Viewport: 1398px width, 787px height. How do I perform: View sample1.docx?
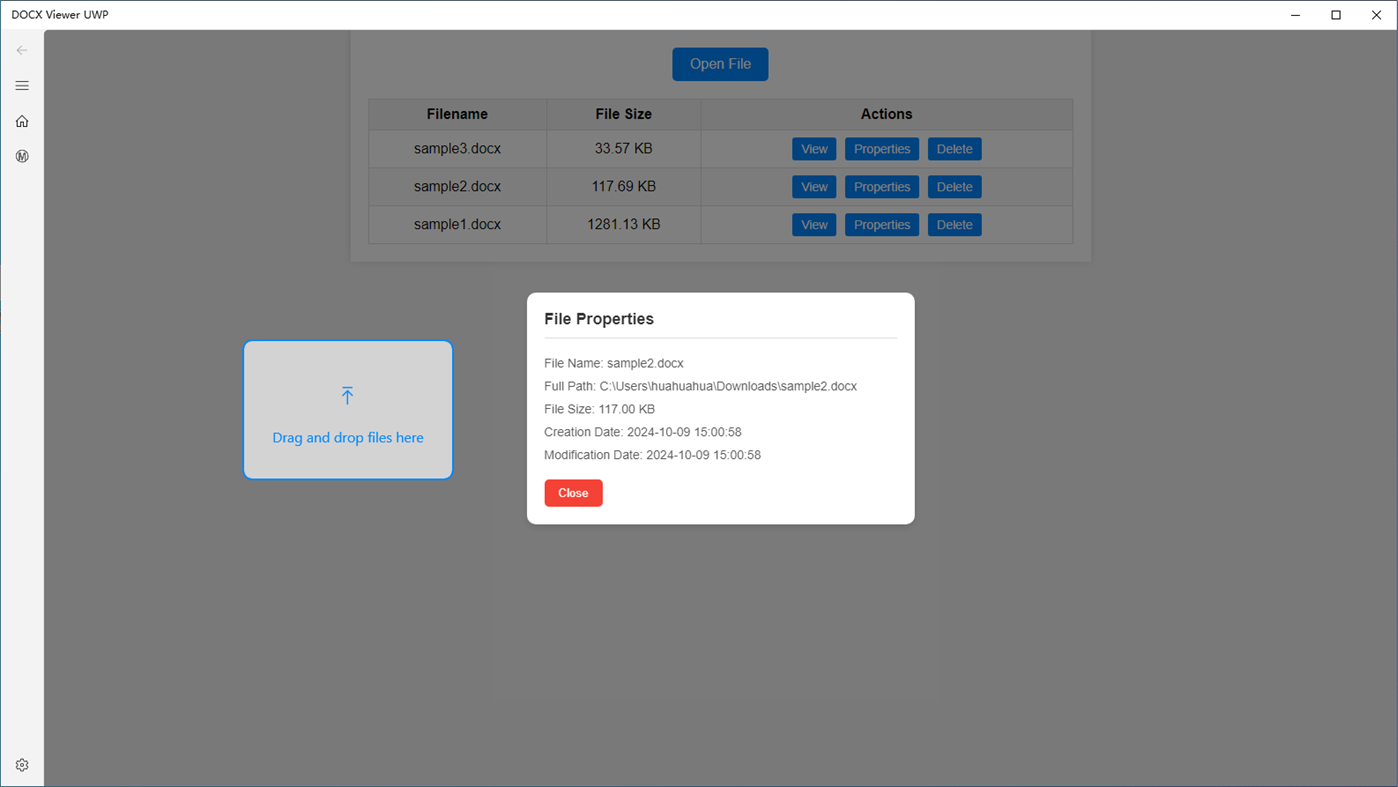tap(814, 225)
